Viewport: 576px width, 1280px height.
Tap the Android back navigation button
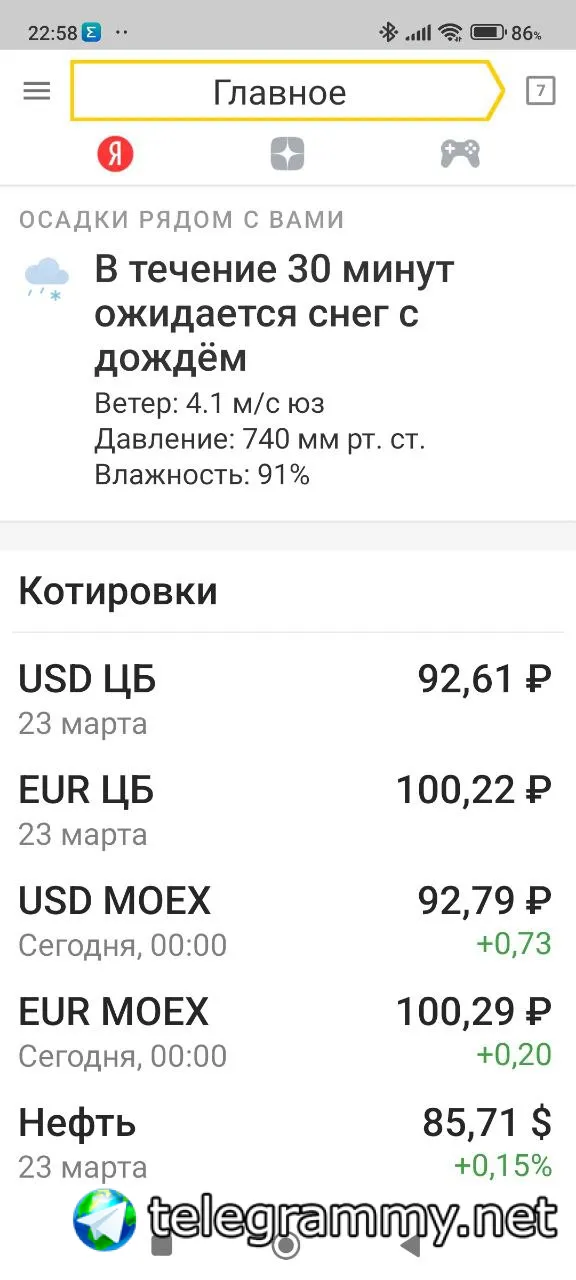point(410,1245)
